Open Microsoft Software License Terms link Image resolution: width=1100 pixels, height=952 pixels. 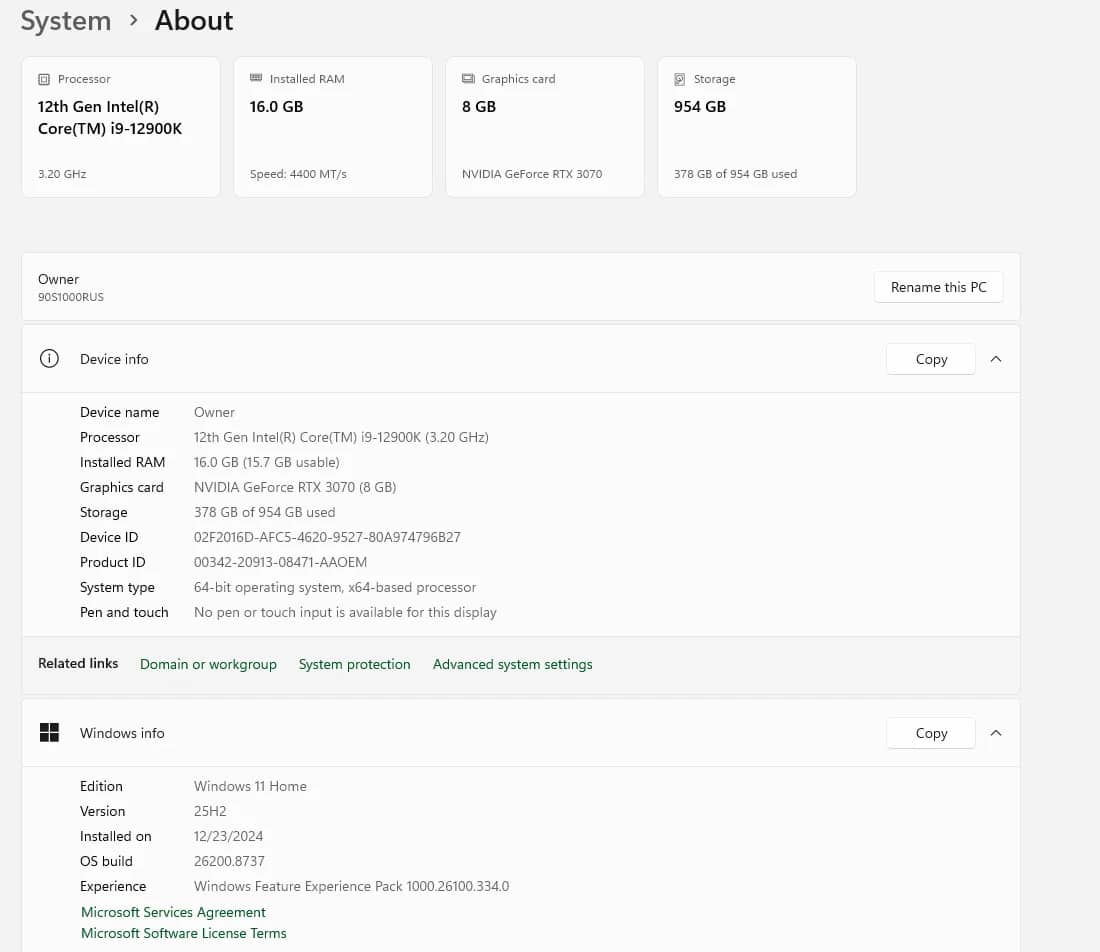tap(184, 933)
